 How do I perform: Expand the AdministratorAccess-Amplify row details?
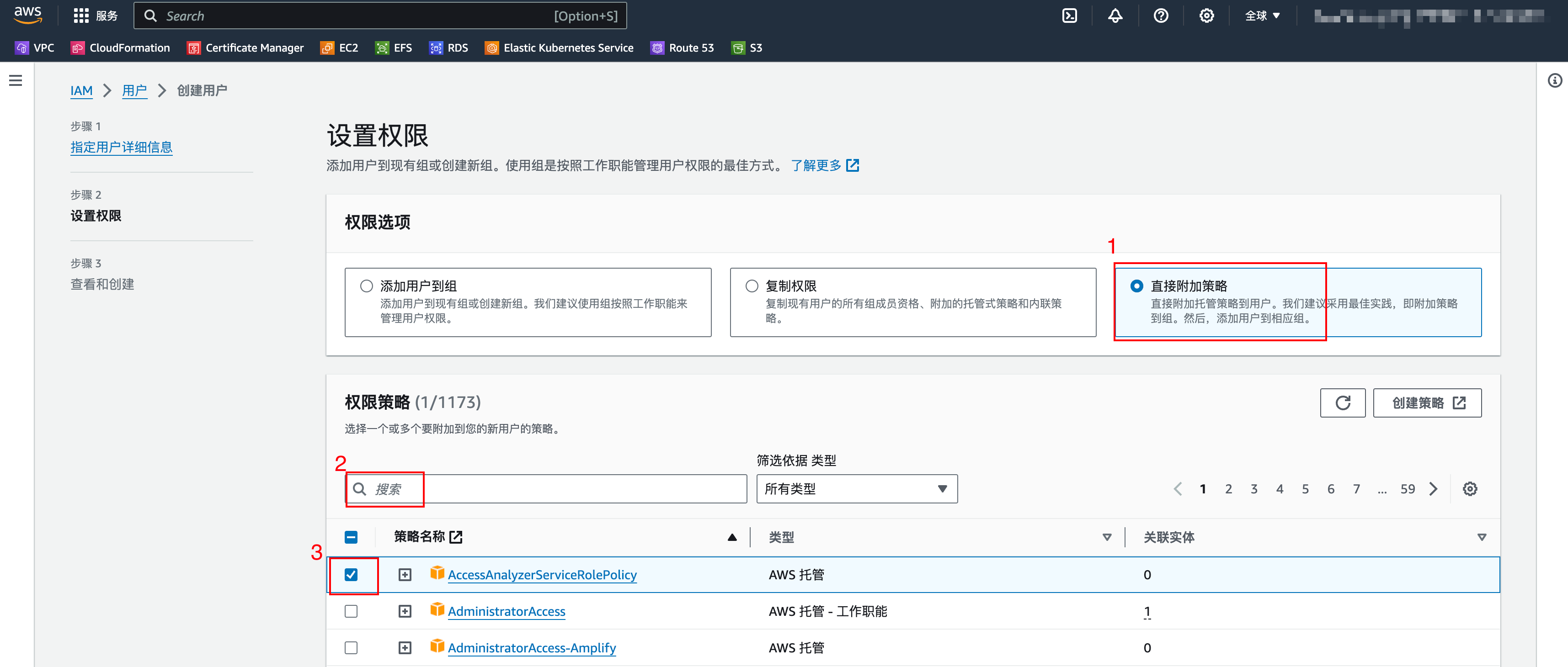(x=405, y=647)
